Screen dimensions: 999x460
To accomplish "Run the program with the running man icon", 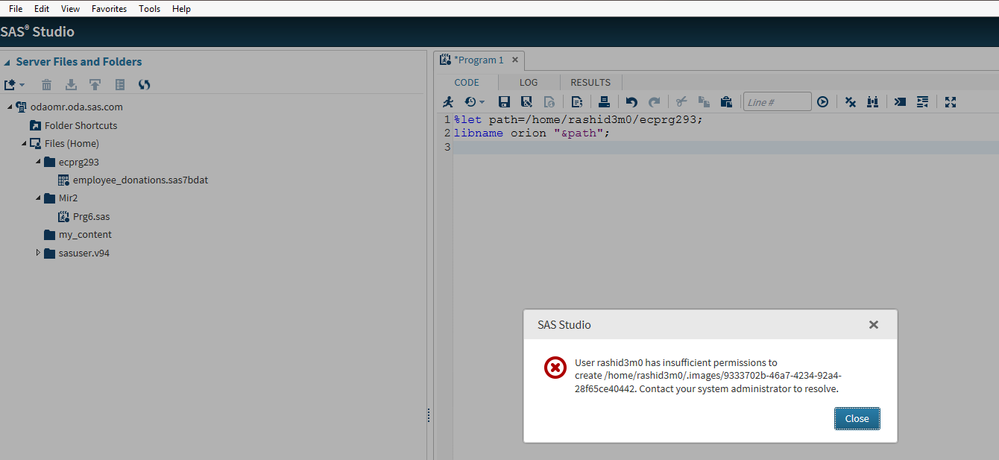I will tap(448, 101).
